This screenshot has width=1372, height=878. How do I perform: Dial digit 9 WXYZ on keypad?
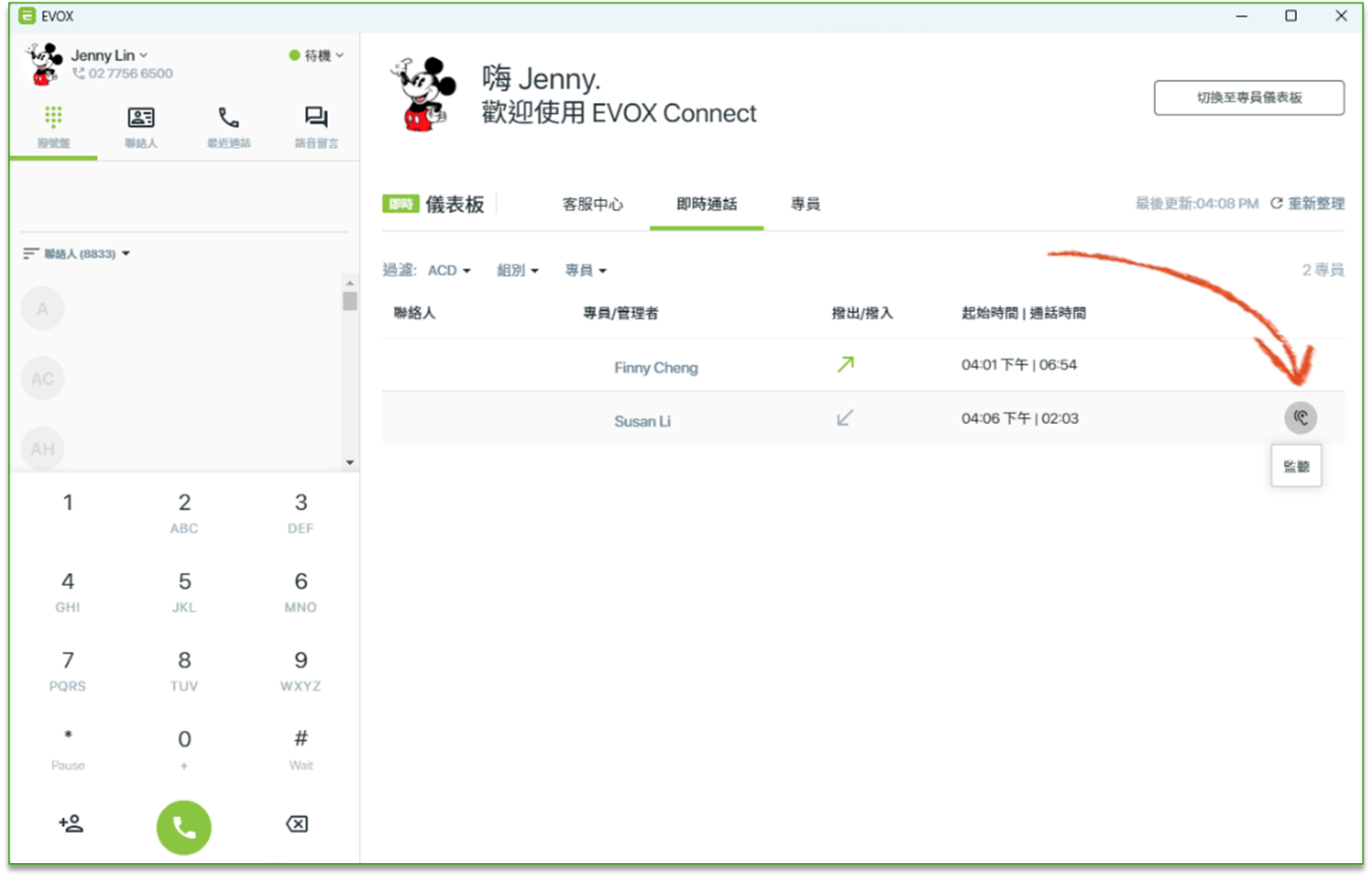coord(301,671)
